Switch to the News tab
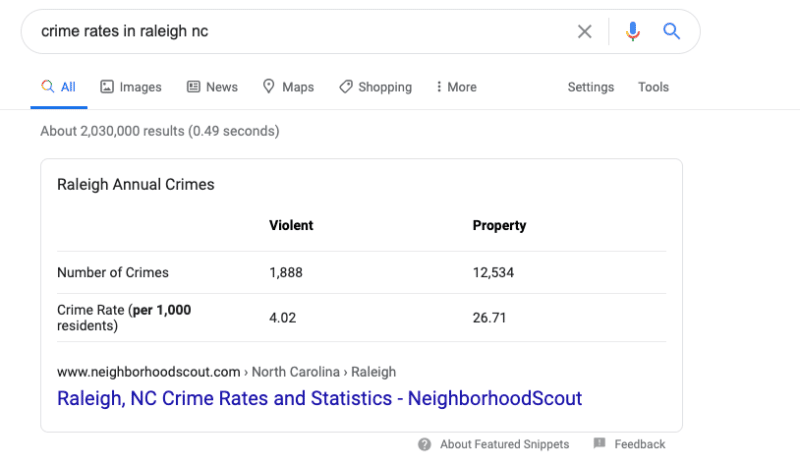800x466 pixels. (221, 87)
